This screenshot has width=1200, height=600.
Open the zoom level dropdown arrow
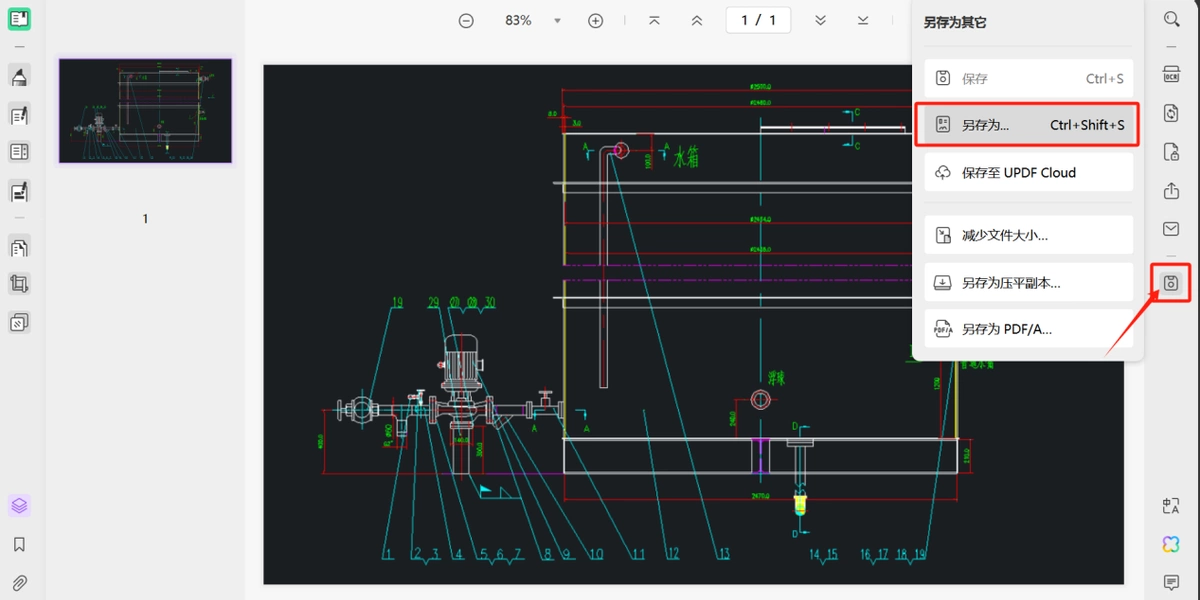point(558,20)
